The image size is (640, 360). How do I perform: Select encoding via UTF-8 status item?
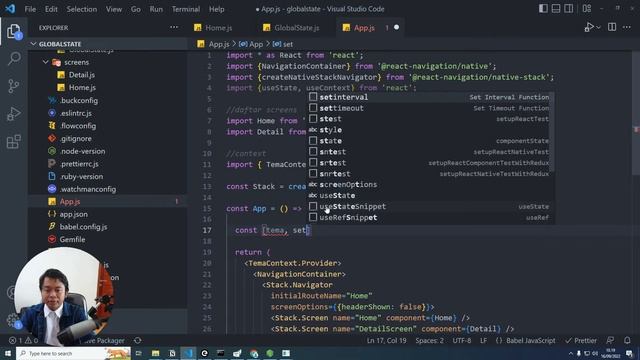pos(462,340)
